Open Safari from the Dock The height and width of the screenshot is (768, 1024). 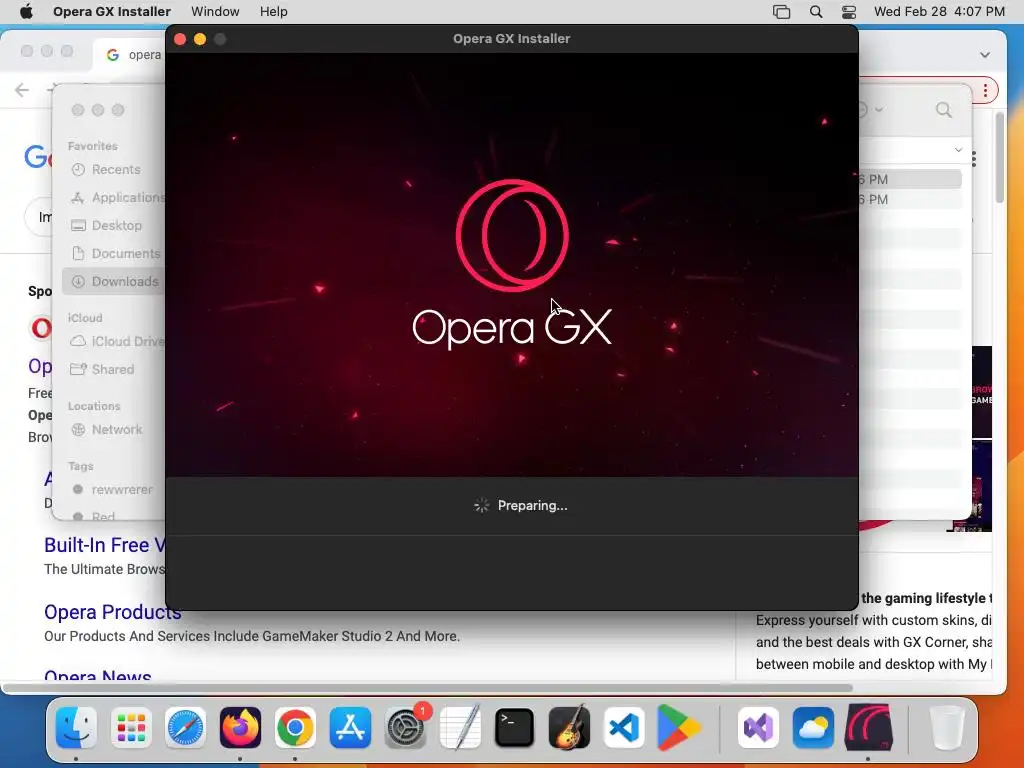click(x=185, y=728)
